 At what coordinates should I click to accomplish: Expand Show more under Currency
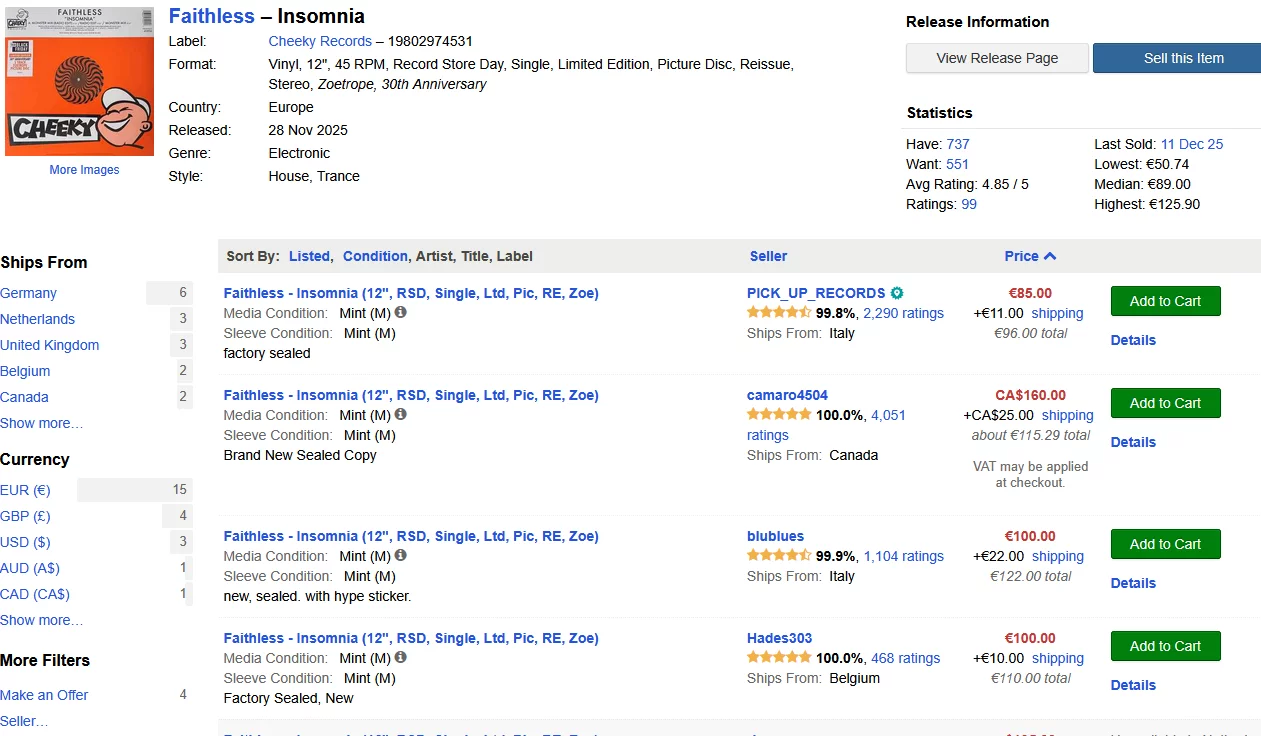pyautogui.click(x=42, y=620)
